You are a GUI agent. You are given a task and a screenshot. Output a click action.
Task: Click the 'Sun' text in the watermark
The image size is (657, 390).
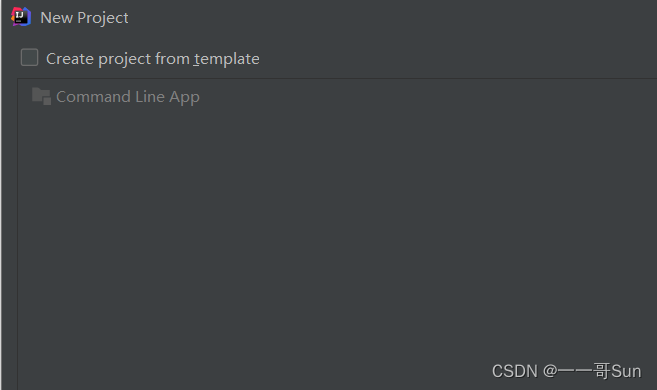click(626, 371)
